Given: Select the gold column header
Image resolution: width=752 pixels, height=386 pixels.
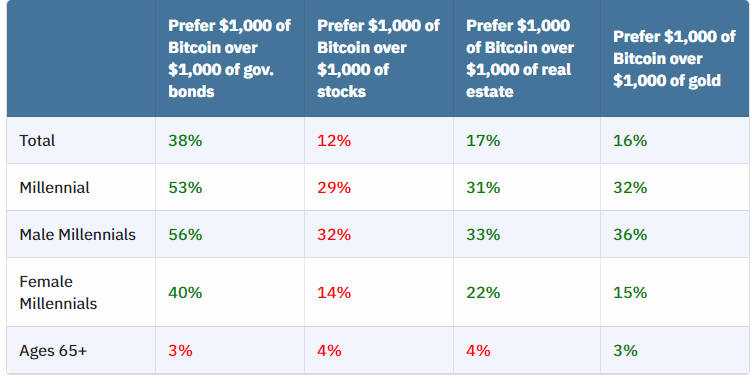Looking at the screenshot, I should tap(674, 58).
